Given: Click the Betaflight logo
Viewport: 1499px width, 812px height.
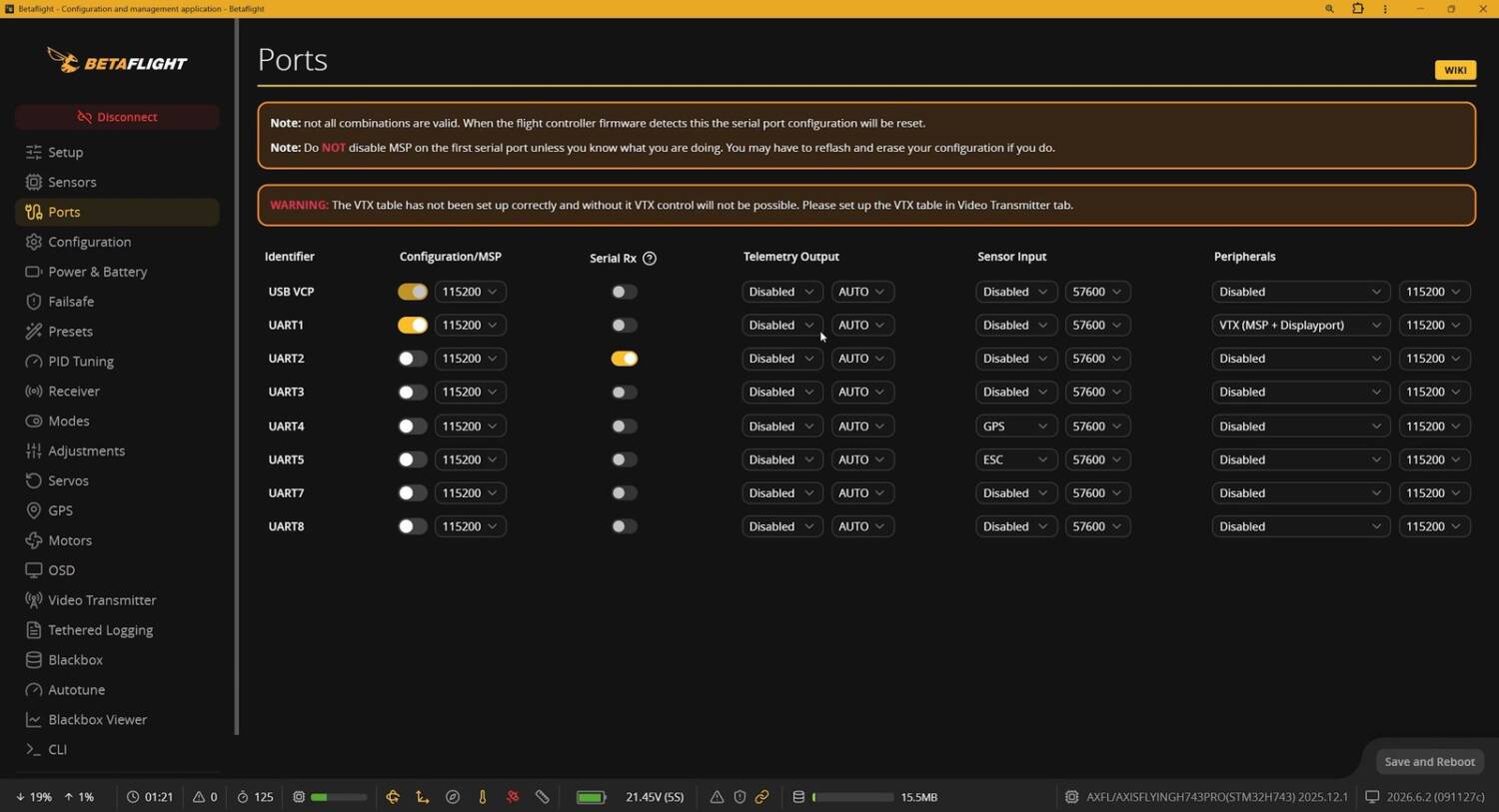Looking at the screenshot, I should coord(117,62).
